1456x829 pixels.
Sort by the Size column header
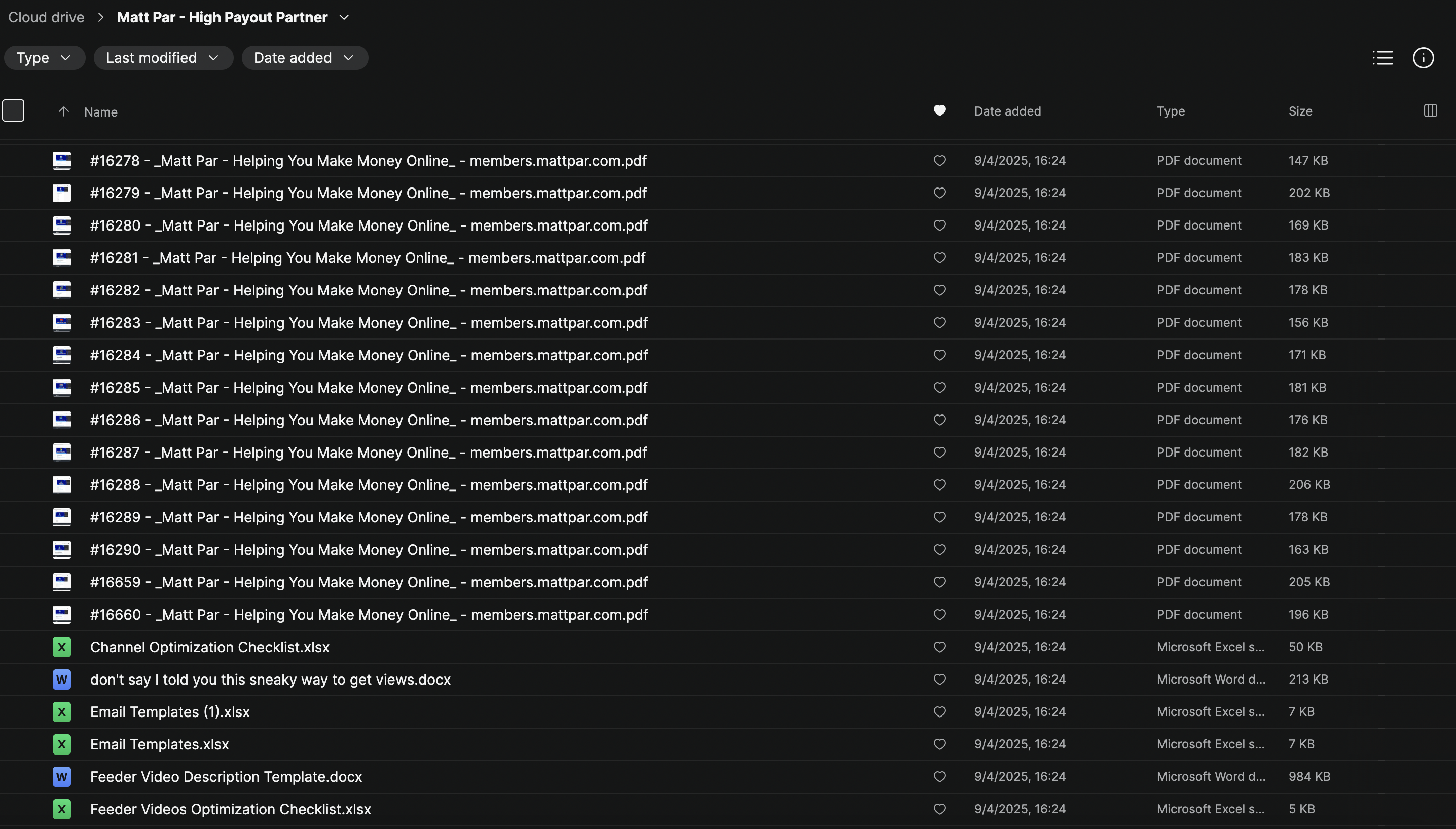tap(1300, 111)
